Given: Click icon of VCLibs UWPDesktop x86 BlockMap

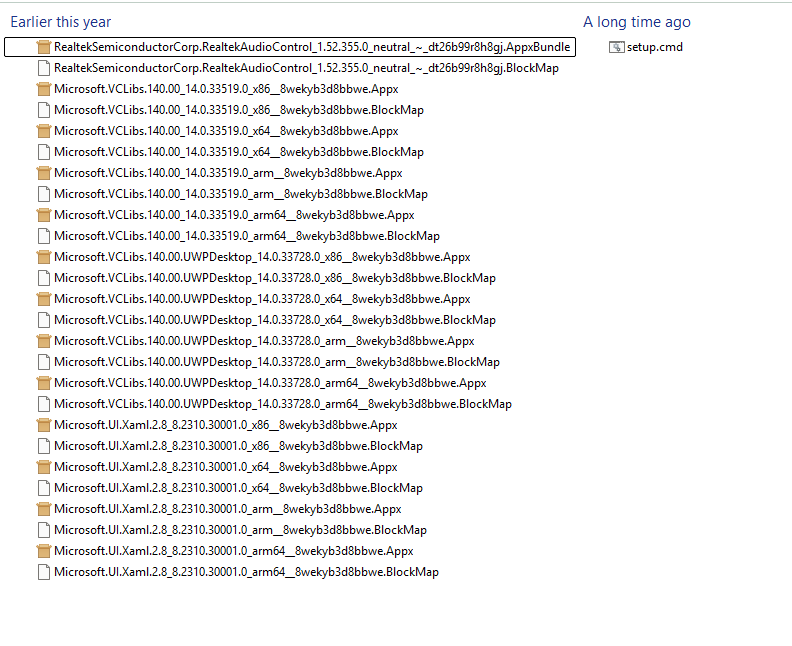Looking at the screenshot, I should coord(44,278).
